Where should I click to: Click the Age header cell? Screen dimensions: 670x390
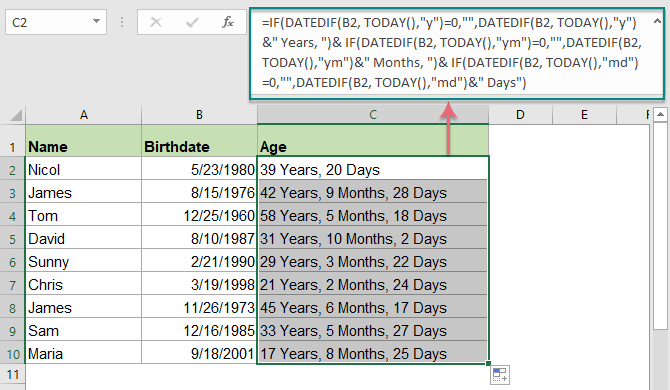[x=373, y=141]
